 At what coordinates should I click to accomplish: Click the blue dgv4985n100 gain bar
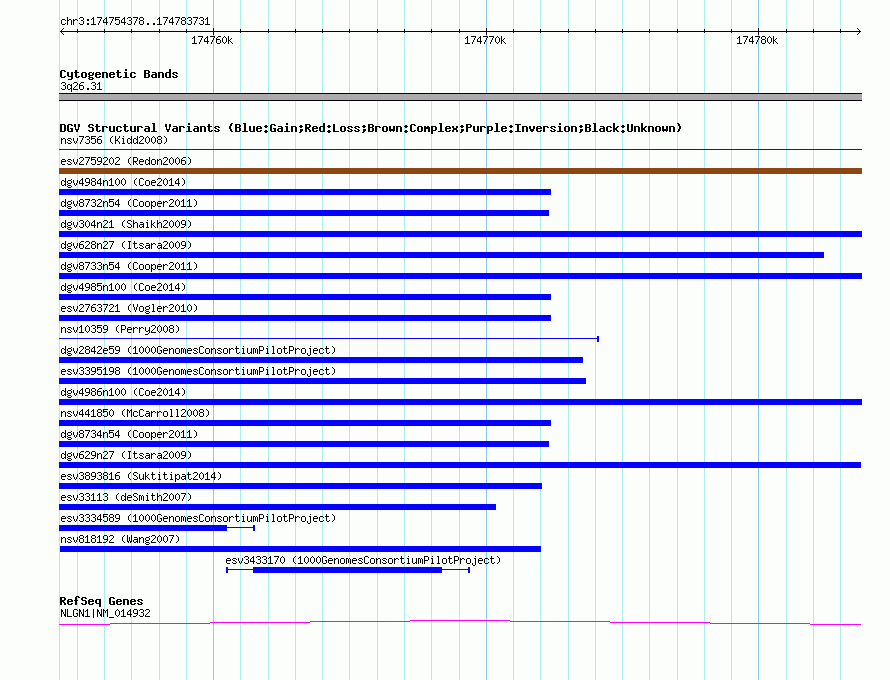[x=305, y=297]
